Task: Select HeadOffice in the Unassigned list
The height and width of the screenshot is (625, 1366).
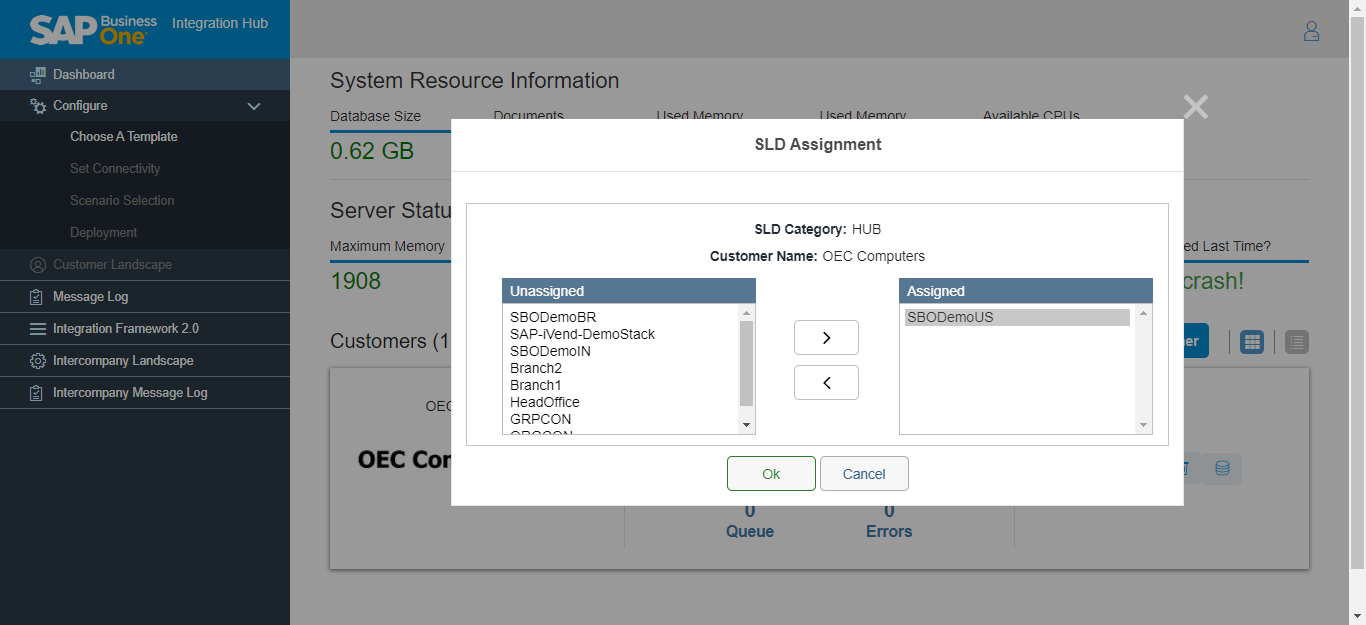Action: pyautogui.click(x=545, y=402)
